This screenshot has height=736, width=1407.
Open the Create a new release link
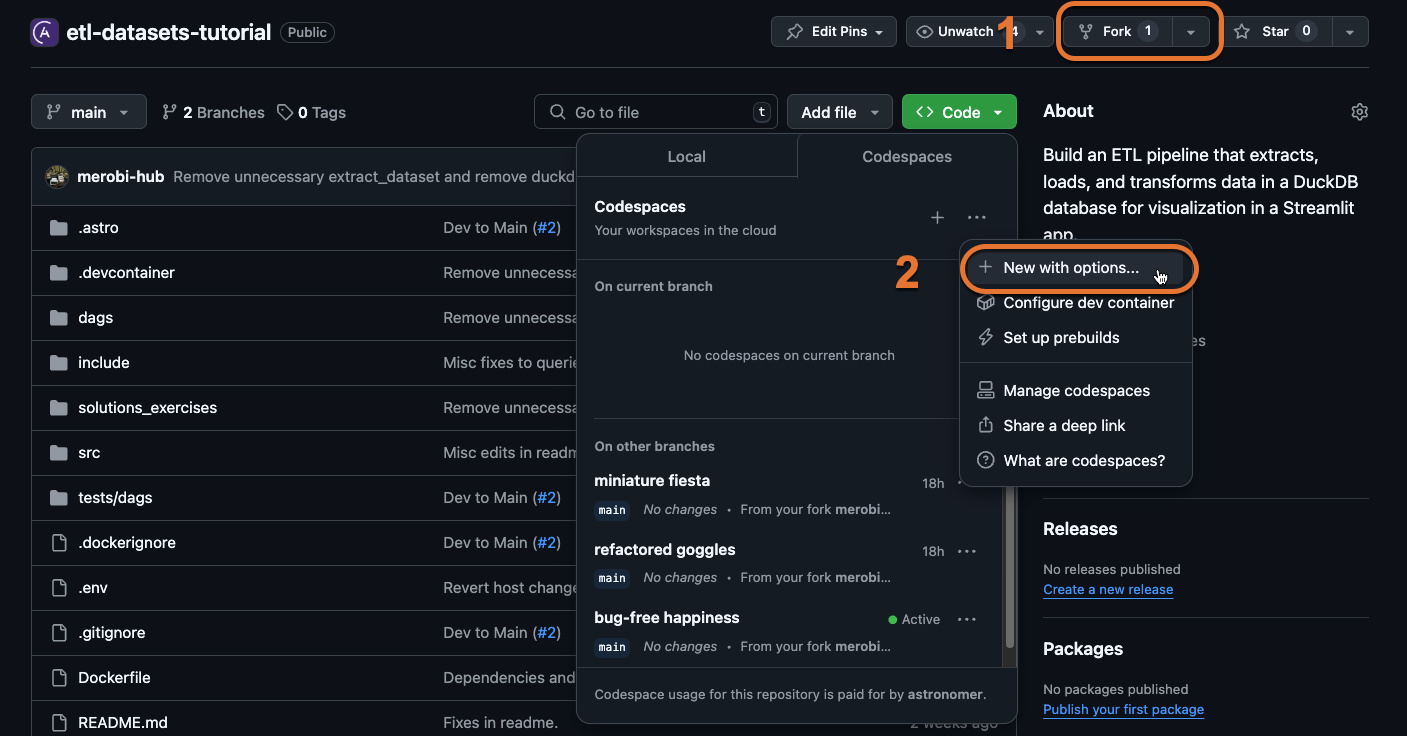[1107, 589]
